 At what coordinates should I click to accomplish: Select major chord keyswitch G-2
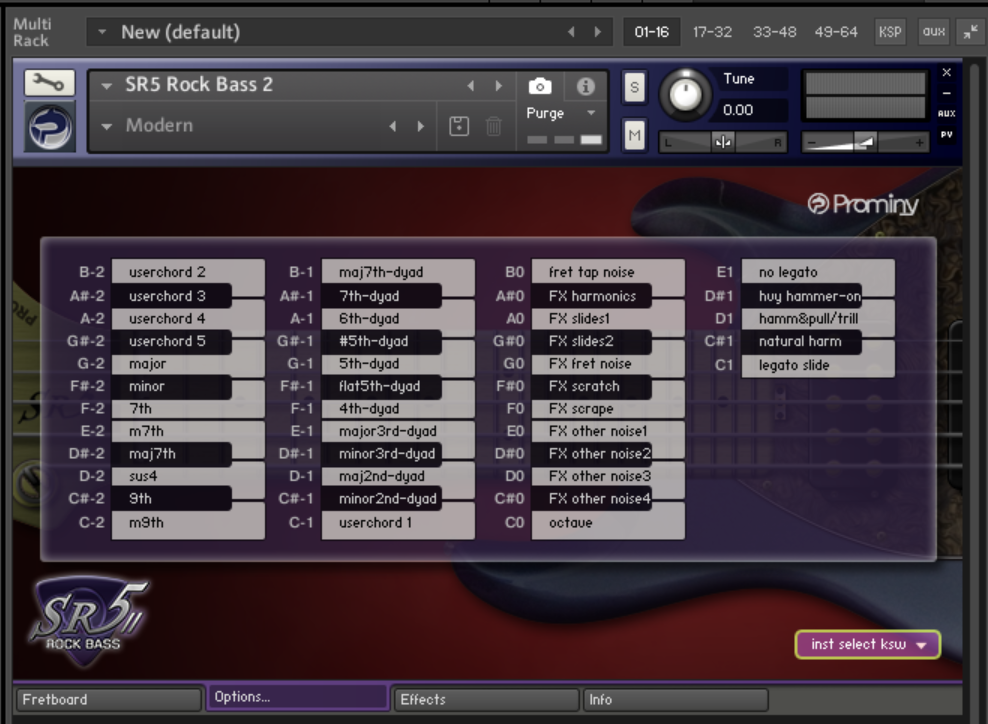[188, 364]
